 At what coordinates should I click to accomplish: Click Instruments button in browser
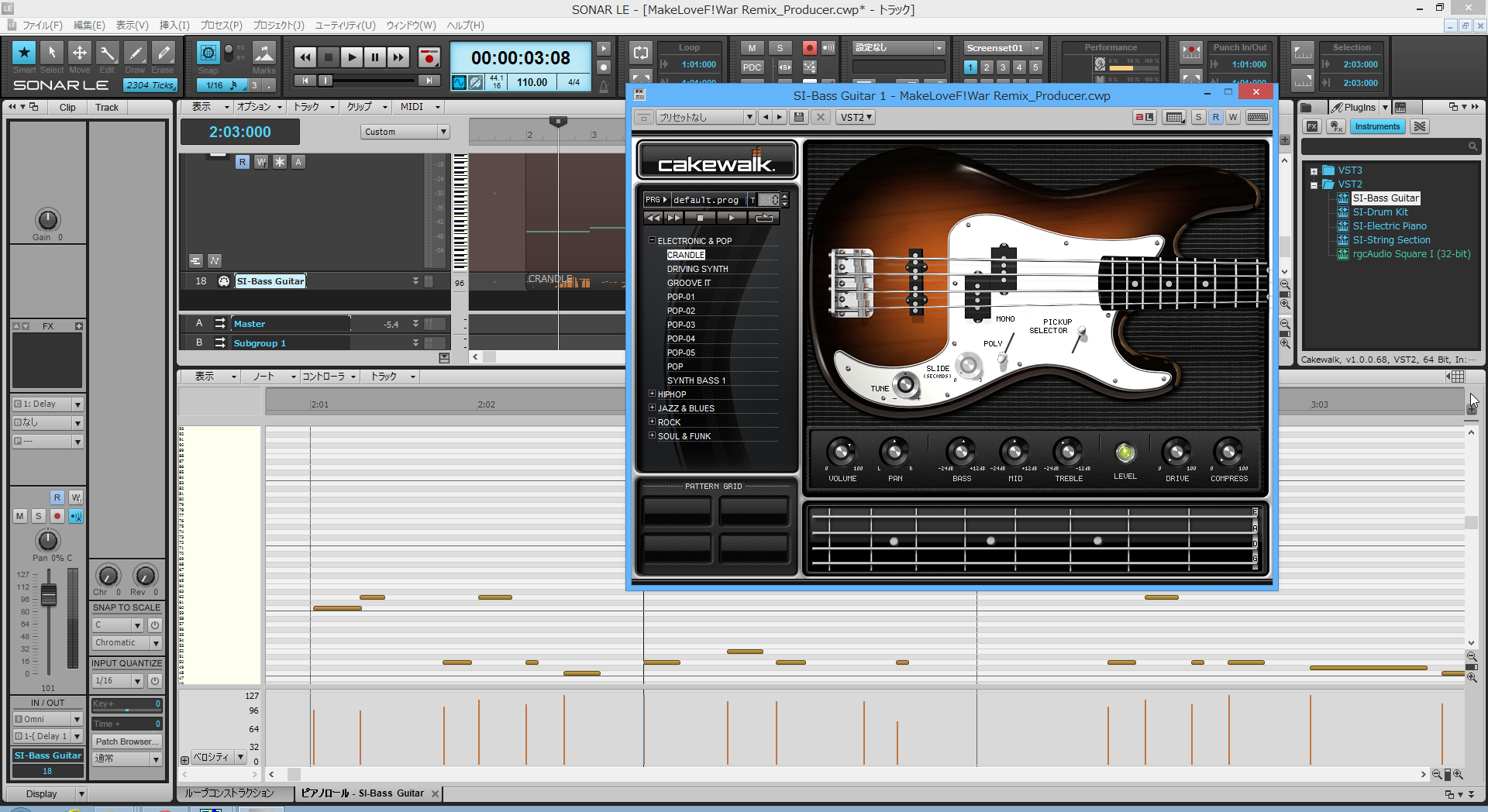(x=1377, y=126)
